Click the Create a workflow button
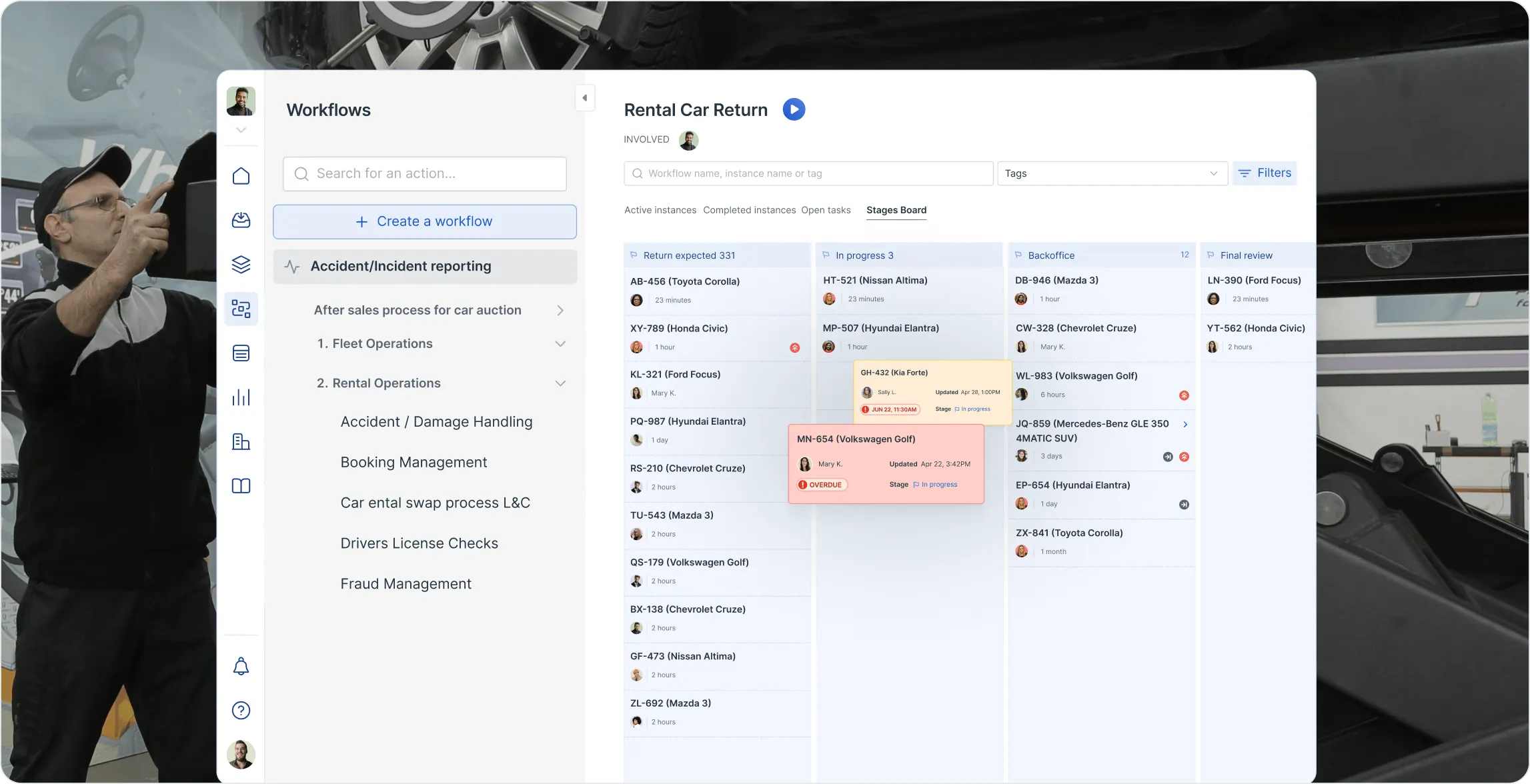This screenshot has width=1530, height=784. point(424,222)
